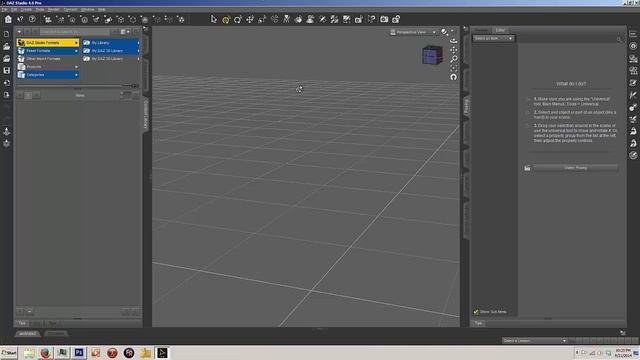640x360 pixels.
Task: Click the frame selection control in the viewport
Action: point(453,68)
